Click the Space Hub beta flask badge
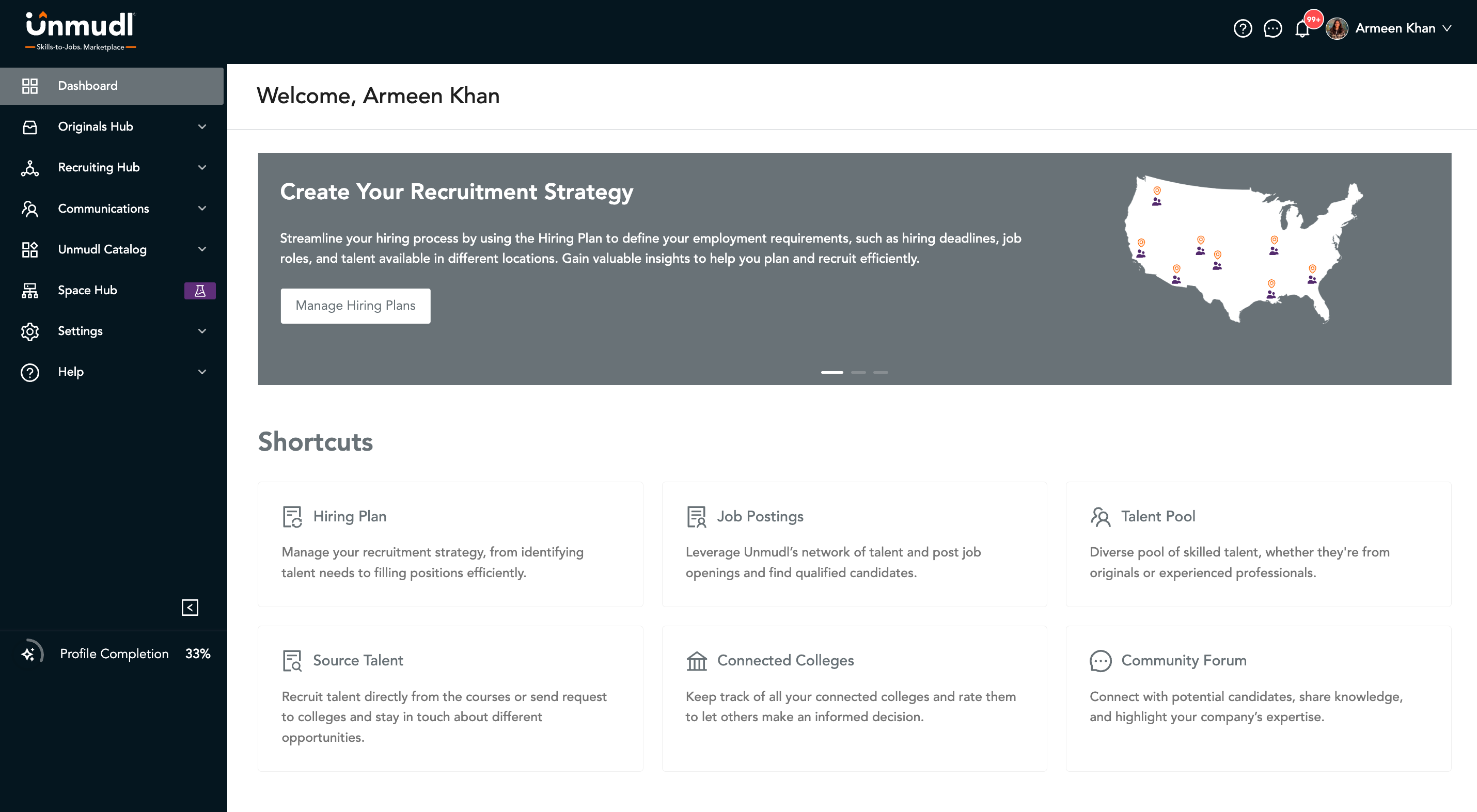 (199, 291)
